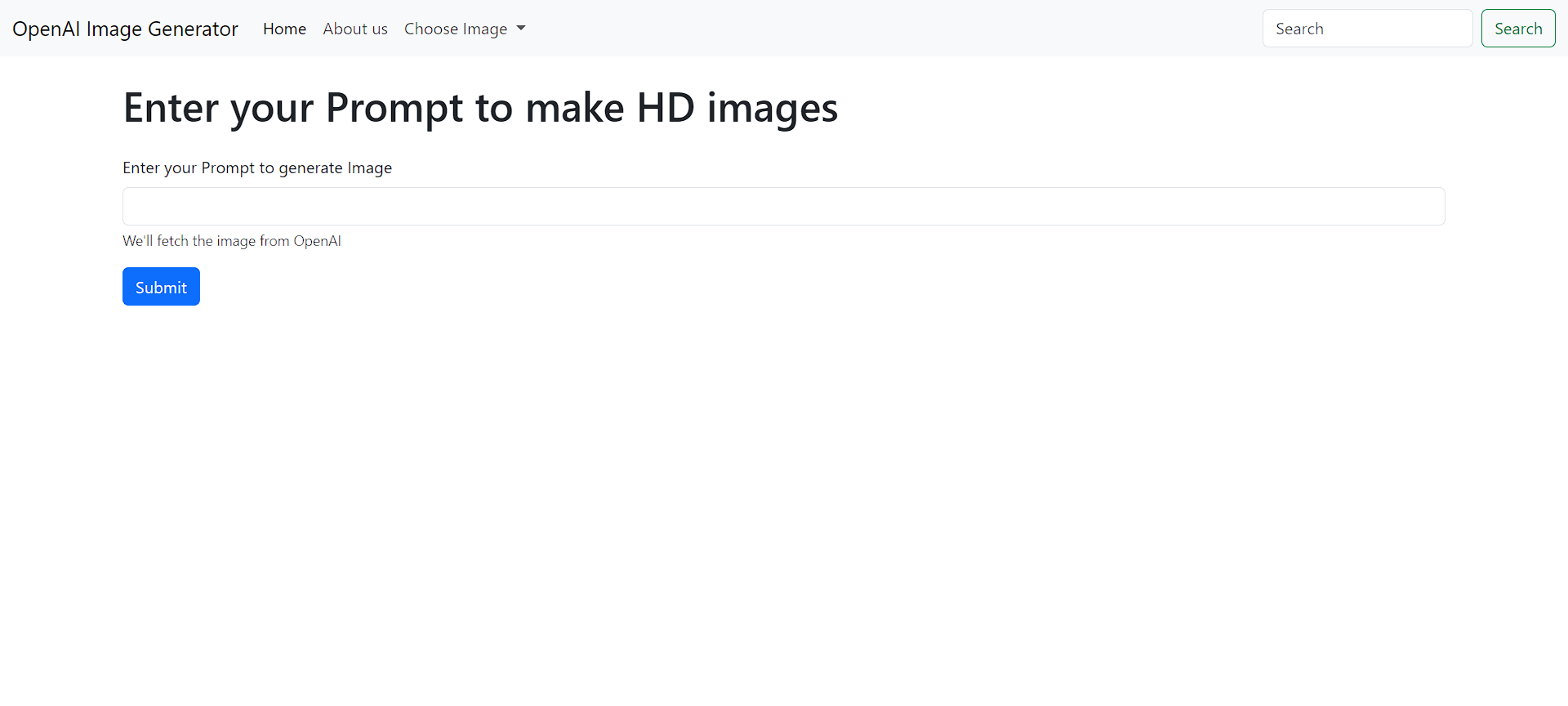Expand the Choose Image dropdown
This screenshot has width=1568, height=706.
tap(465, 29)
